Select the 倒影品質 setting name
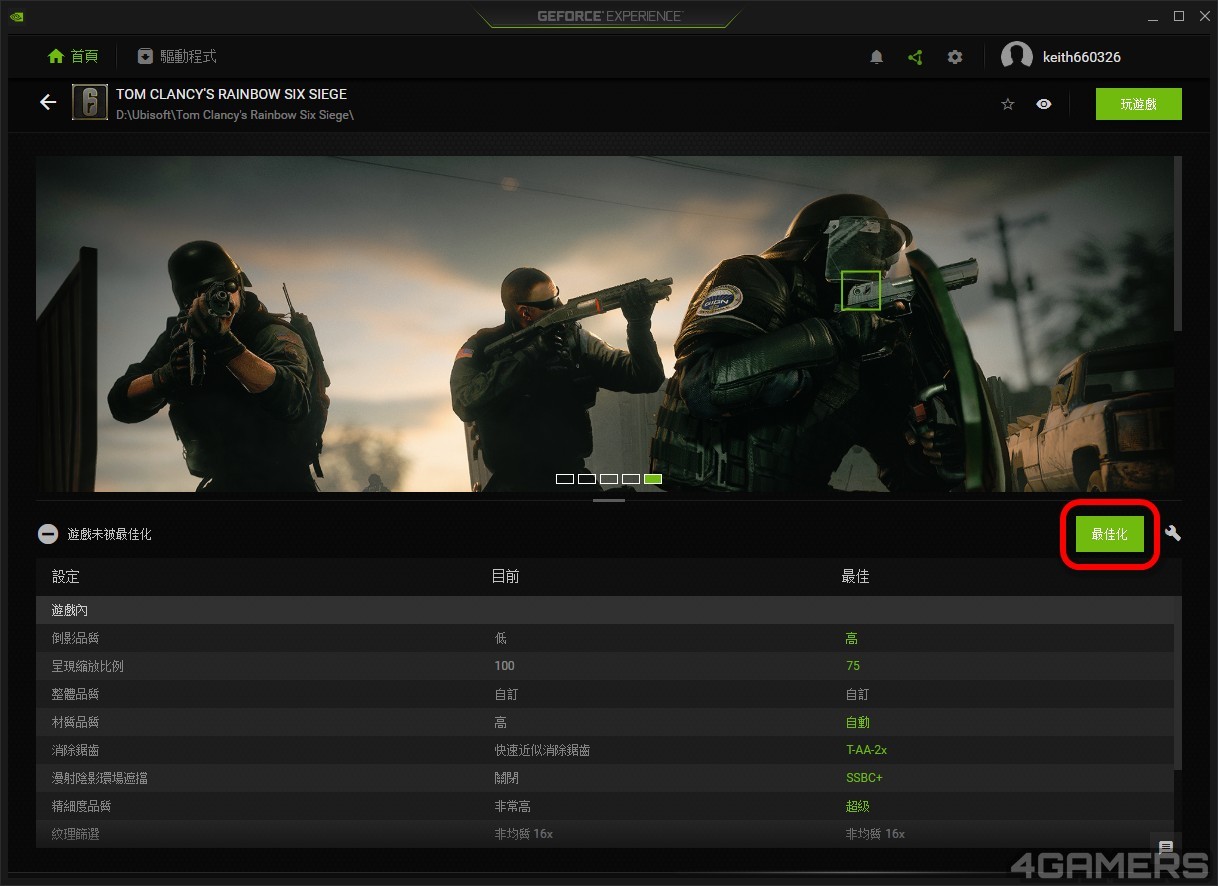 pyautogui.click(x=75, y=638)
